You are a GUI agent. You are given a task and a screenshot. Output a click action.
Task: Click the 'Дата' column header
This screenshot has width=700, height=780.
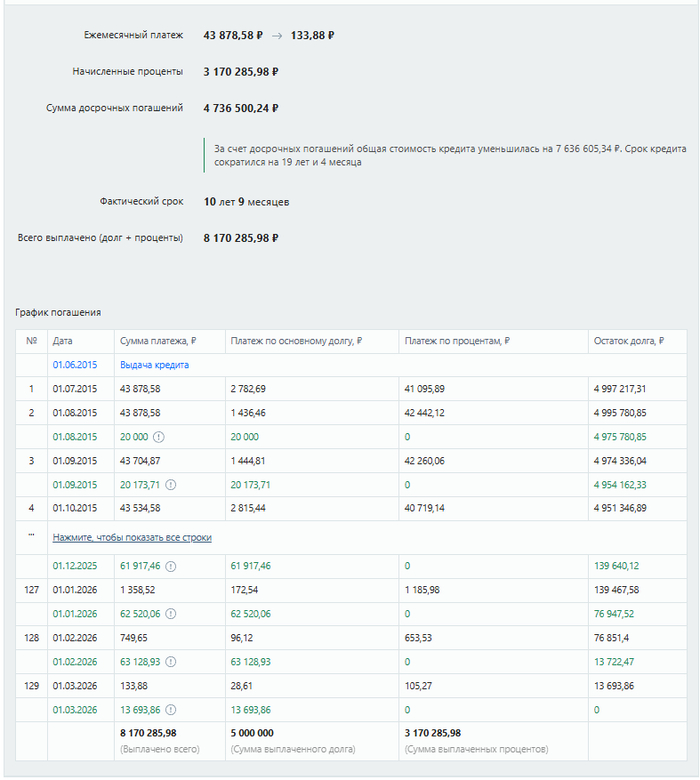click(62, 341)
